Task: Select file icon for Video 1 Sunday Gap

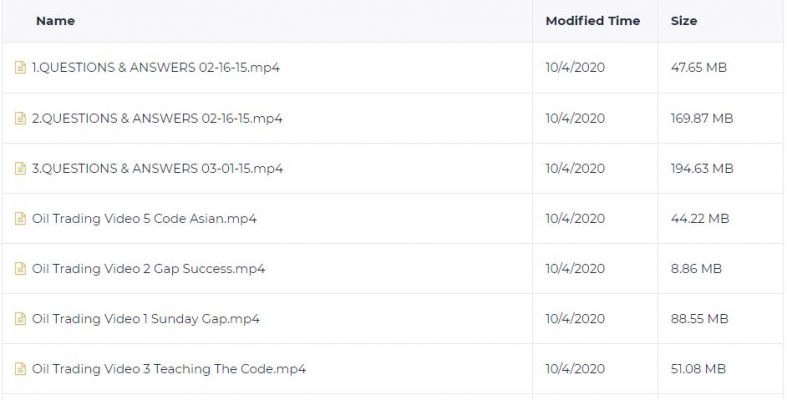Action: pos(20,319)
